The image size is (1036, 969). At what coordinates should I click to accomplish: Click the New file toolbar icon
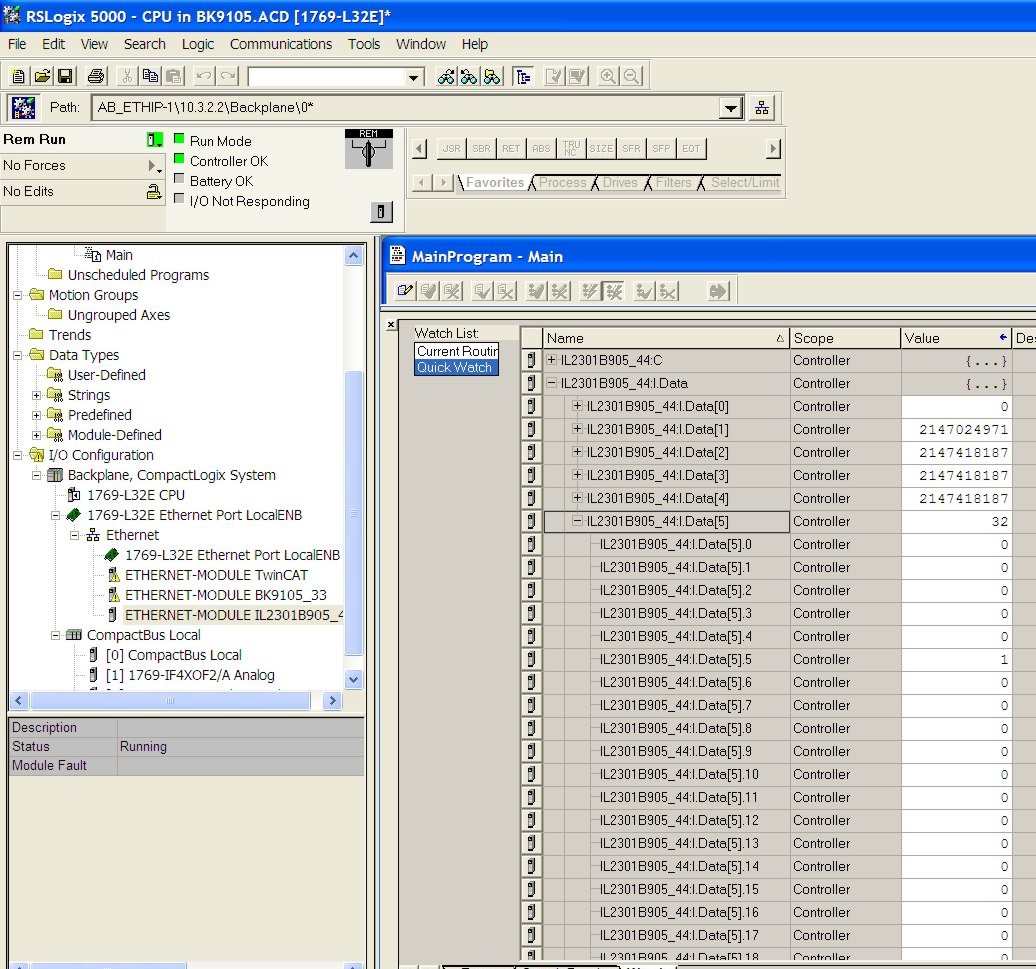[x=18, y=77]
